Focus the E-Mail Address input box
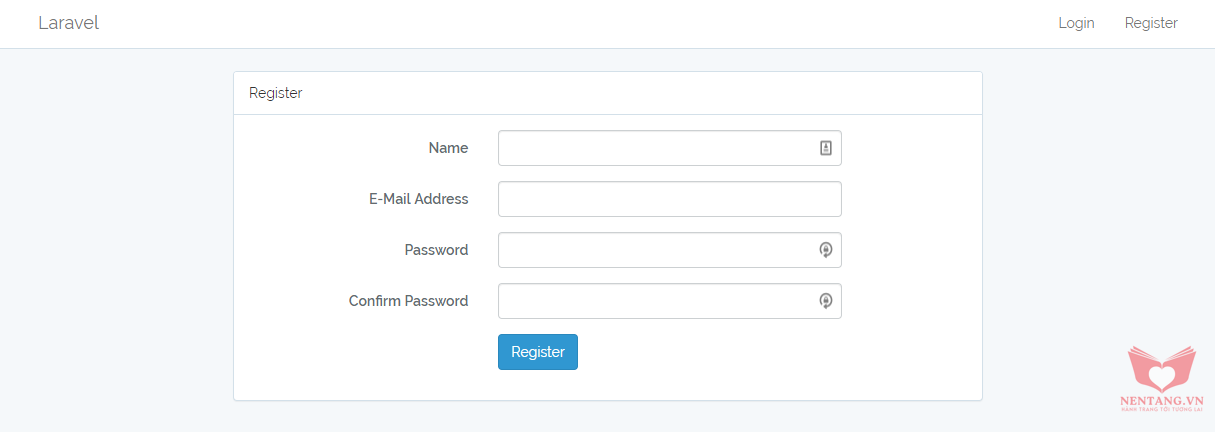 pyautogui.click(x=669, y=199)
